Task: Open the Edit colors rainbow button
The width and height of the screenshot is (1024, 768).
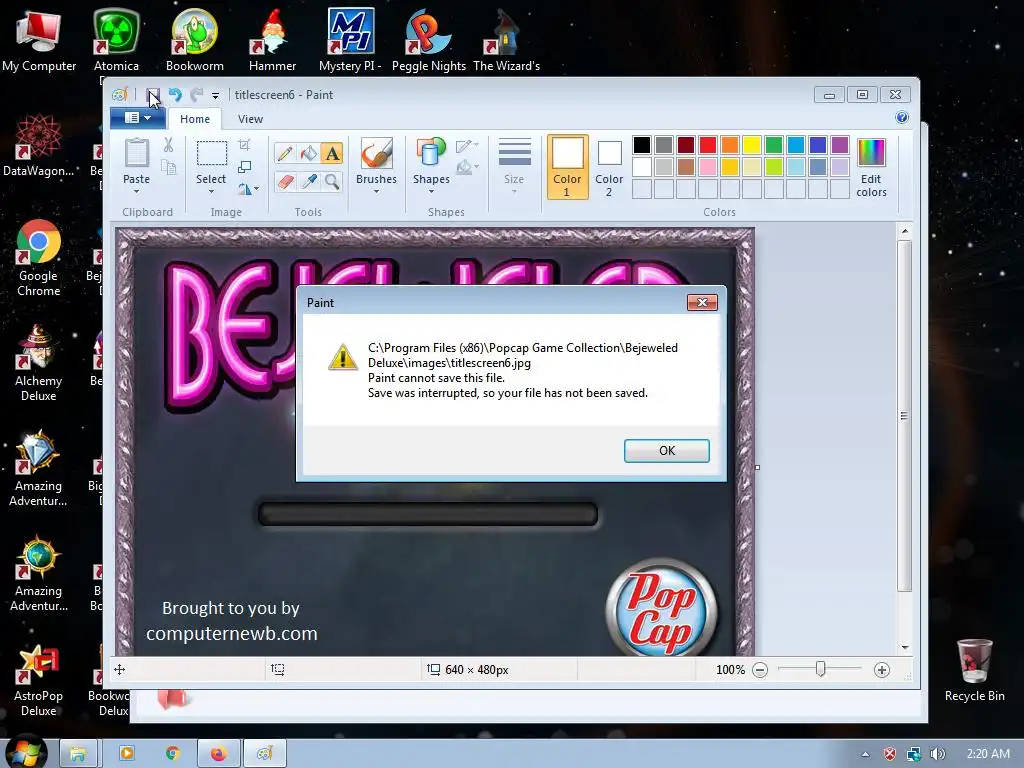Action: pos(871,167)
